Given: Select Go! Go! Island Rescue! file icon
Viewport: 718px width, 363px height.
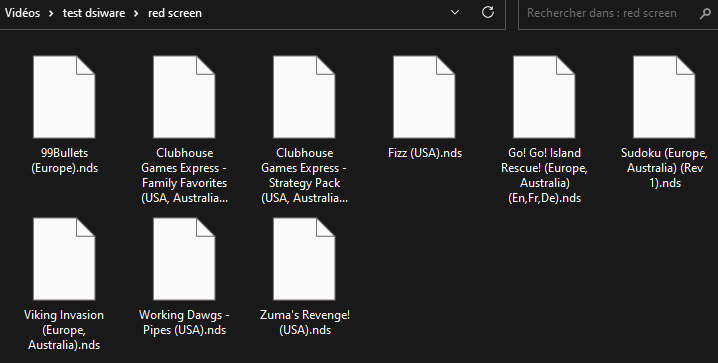Looking at the screenshot, I should 544,97.
